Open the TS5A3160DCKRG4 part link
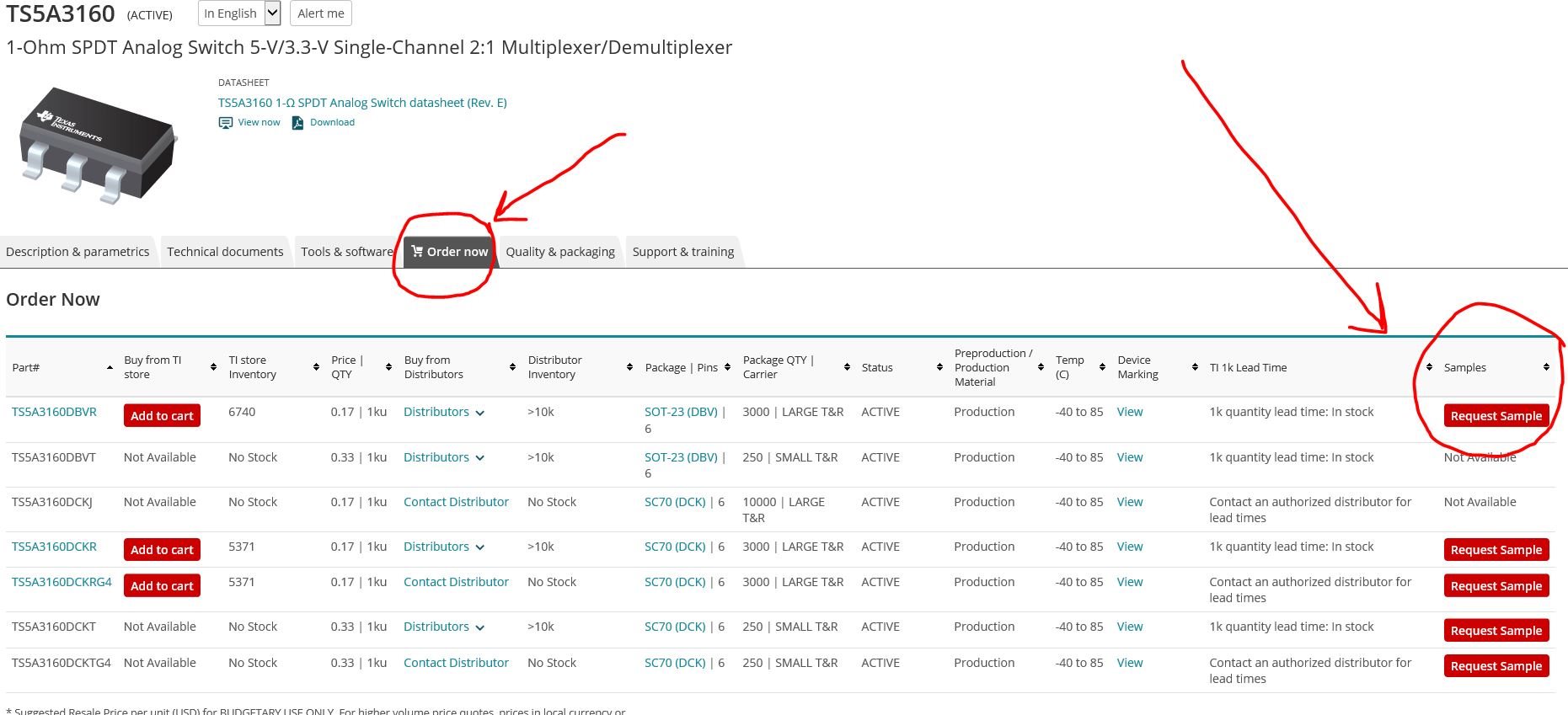 [x=62, y=582]
